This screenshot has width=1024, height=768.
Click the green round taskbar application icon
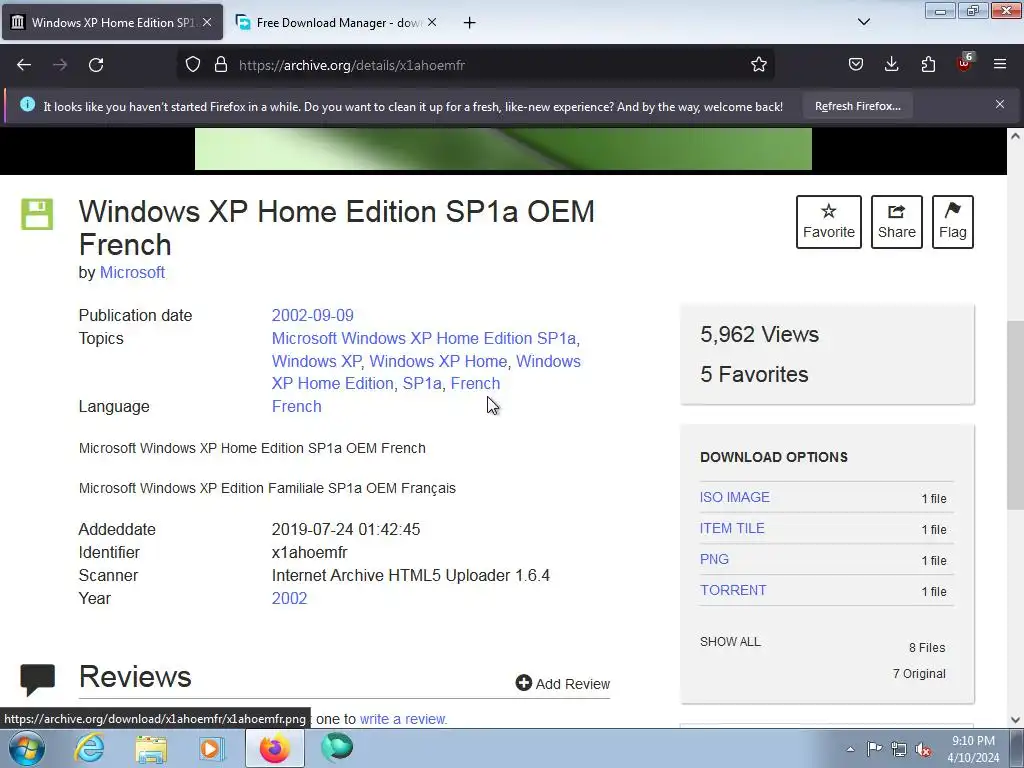click(337, 748)
